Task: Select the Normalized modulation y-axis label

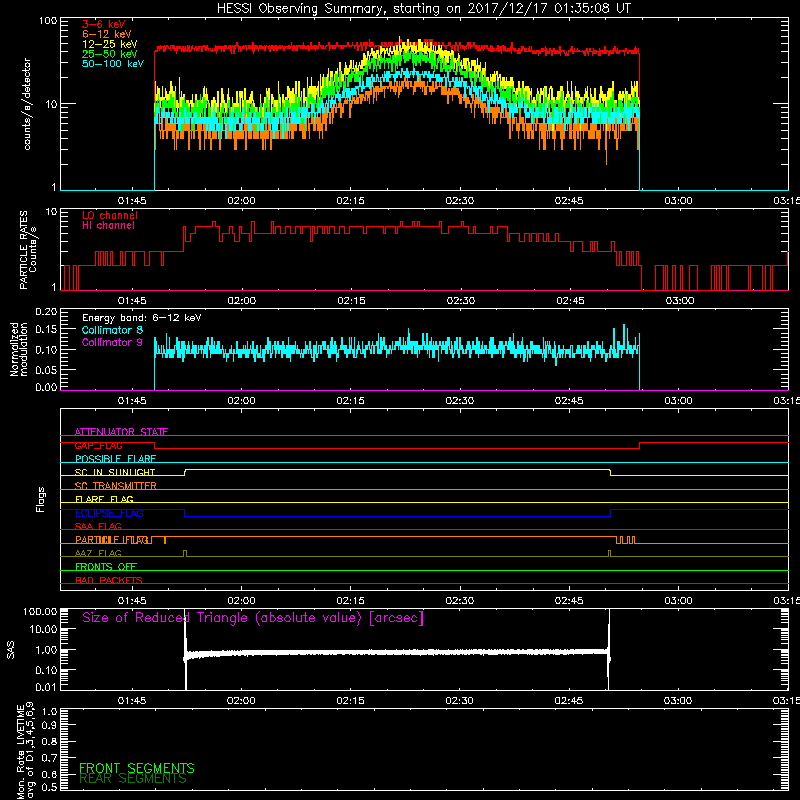Action: [x=18, y=349]
